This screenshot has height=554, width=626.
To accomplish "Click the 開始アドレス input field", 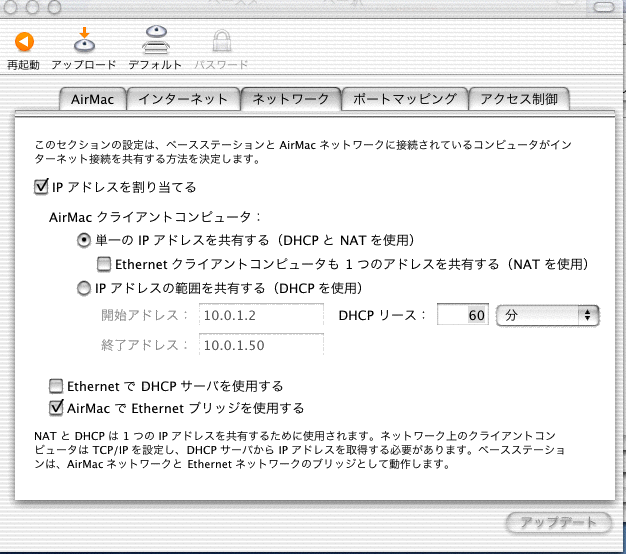I will point(260,316).
